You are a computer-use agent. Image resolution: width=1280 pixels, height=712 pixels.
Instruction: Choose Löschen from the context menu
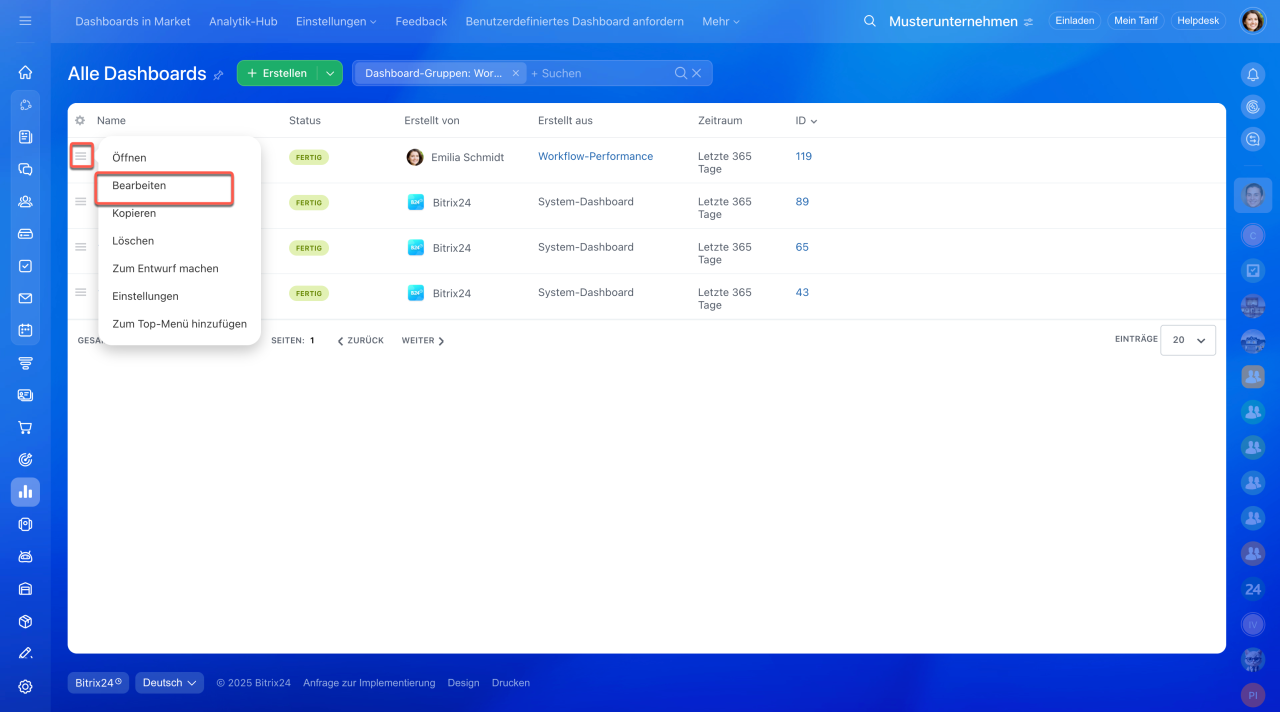133,241
